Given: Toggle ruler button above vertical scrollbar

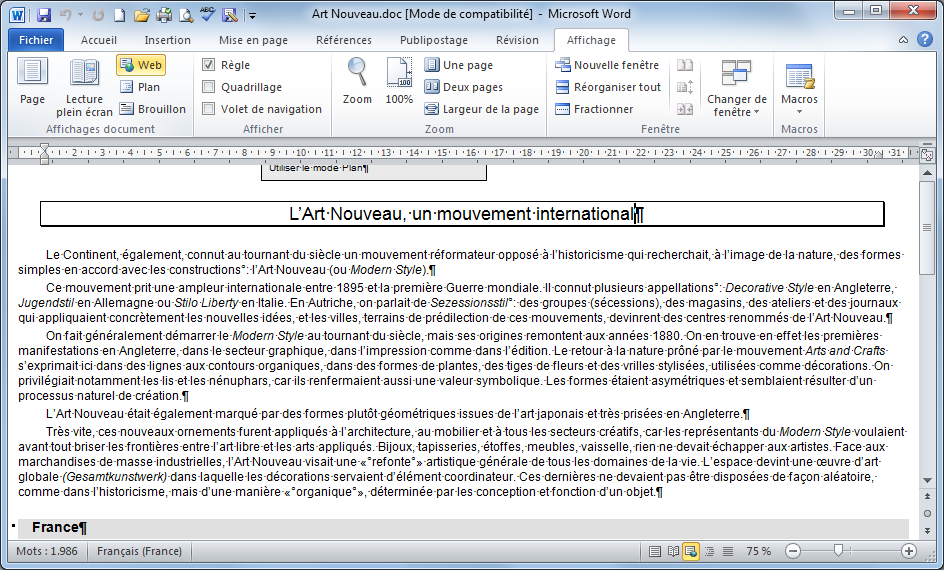Looking at the screenshot, I should (927, 154).
